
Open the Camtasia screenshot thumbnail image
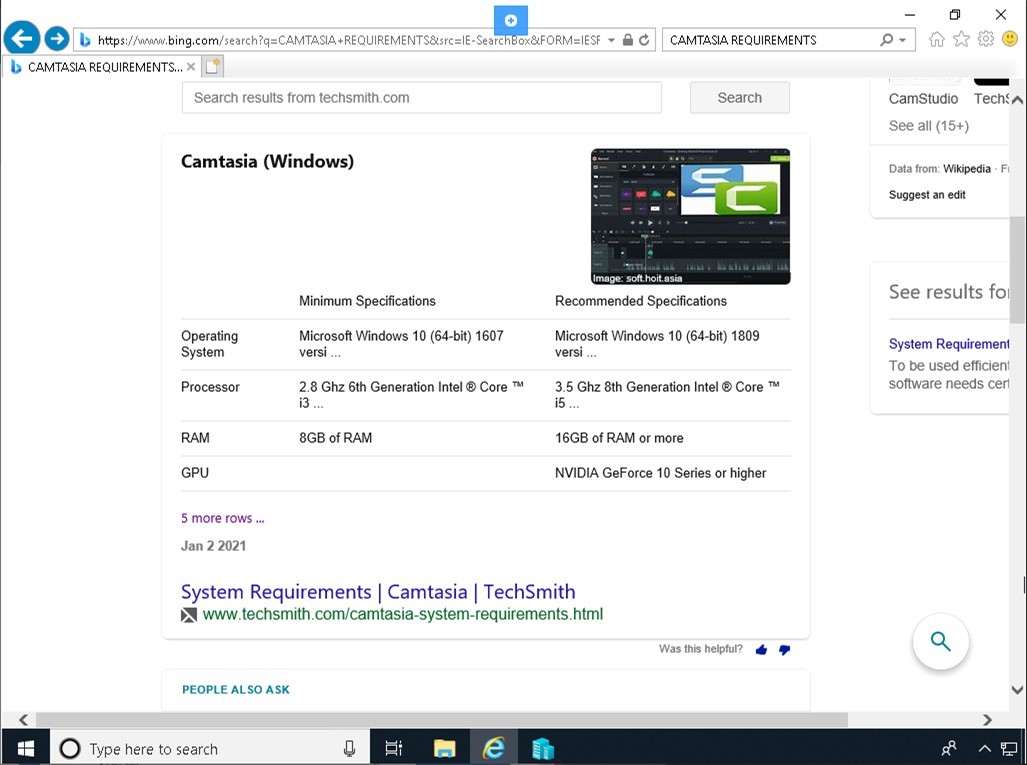pos(690,216)
